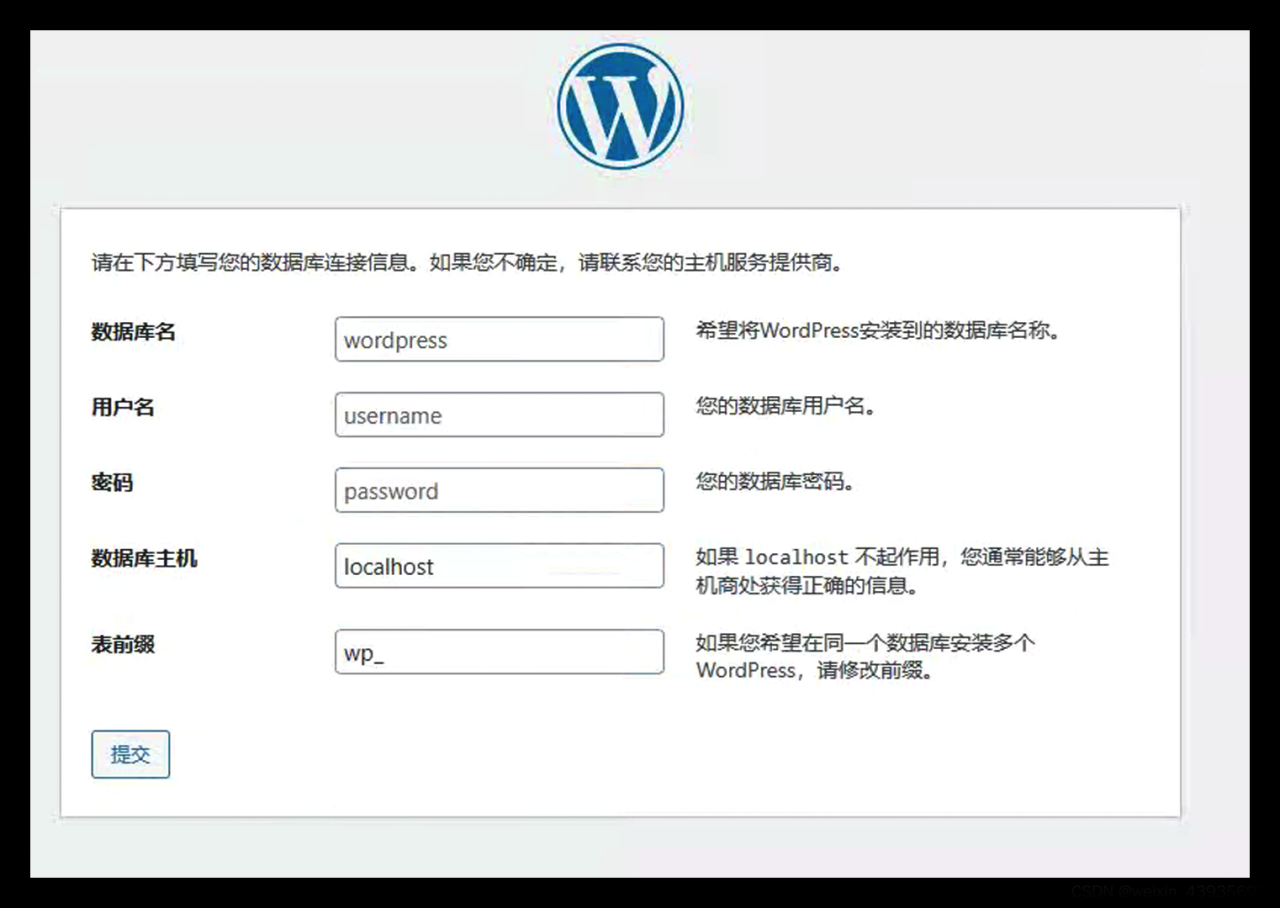Image resolution: width=1280 pixels, height=908 pixels.
Task: Click the 用户名 label
Action: (123, 407)
